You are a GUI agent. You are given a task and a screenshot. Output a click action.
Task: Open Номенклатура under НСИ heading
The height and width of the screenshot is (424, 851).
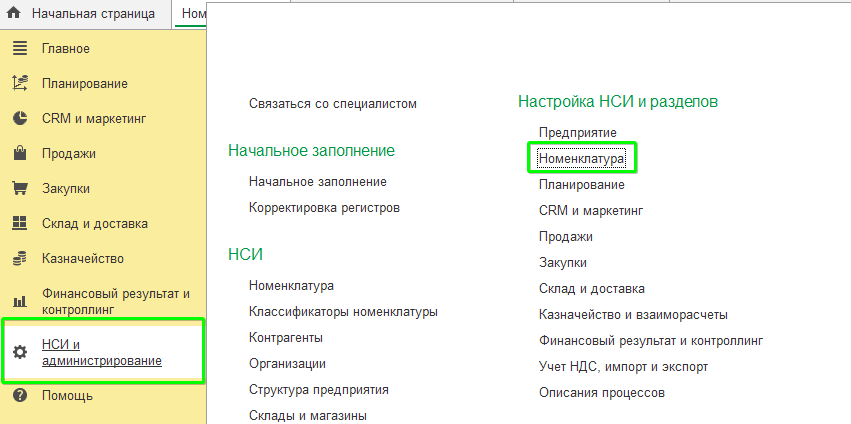pyautogui.click(x=291, y=285)
